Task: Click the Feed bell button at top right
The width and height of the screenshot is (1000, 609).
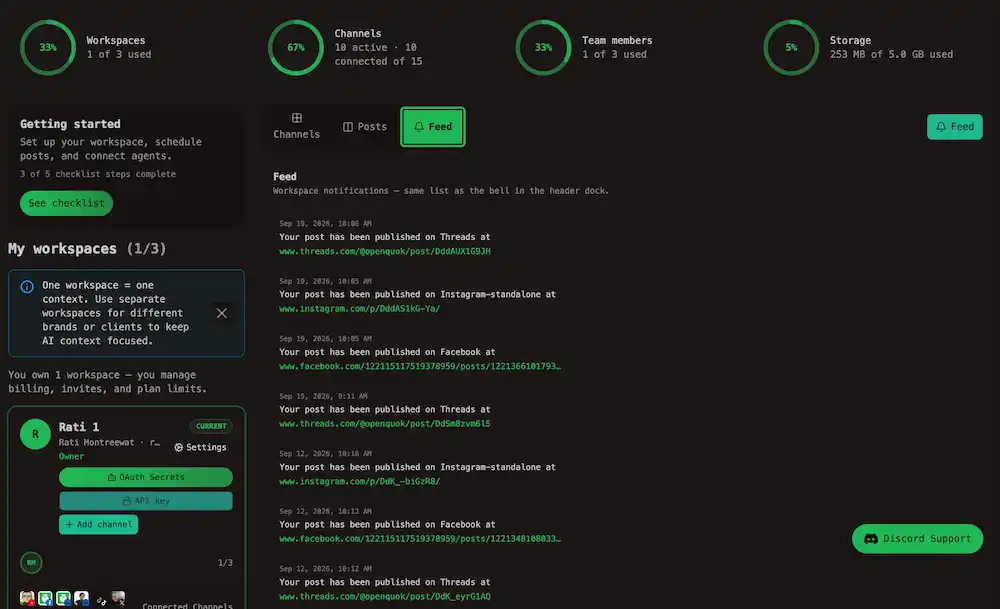Action: [954, 127]
